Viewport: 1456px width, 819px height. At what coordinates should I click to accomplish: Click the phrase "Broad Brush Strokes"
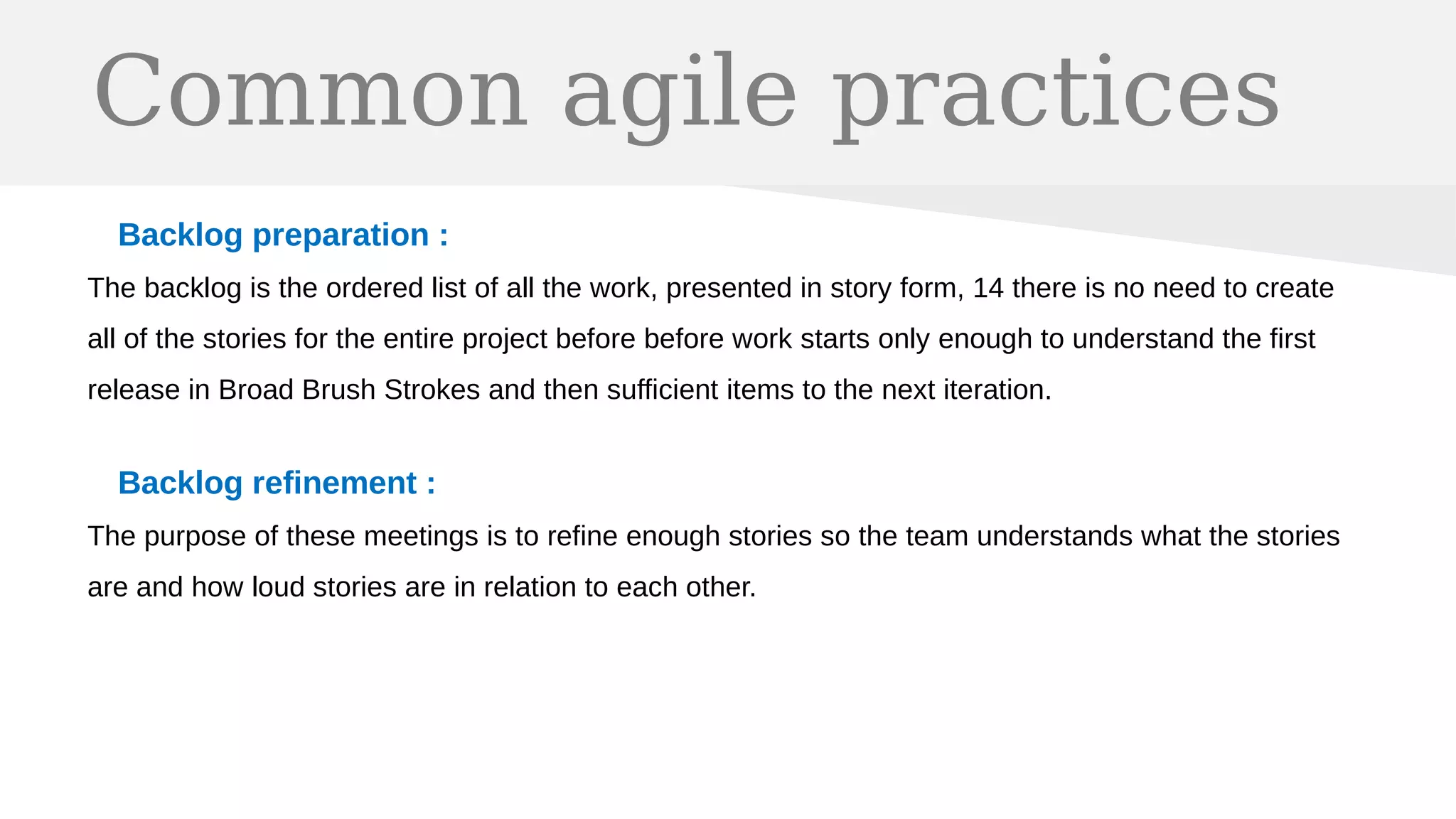click(349, 390)
